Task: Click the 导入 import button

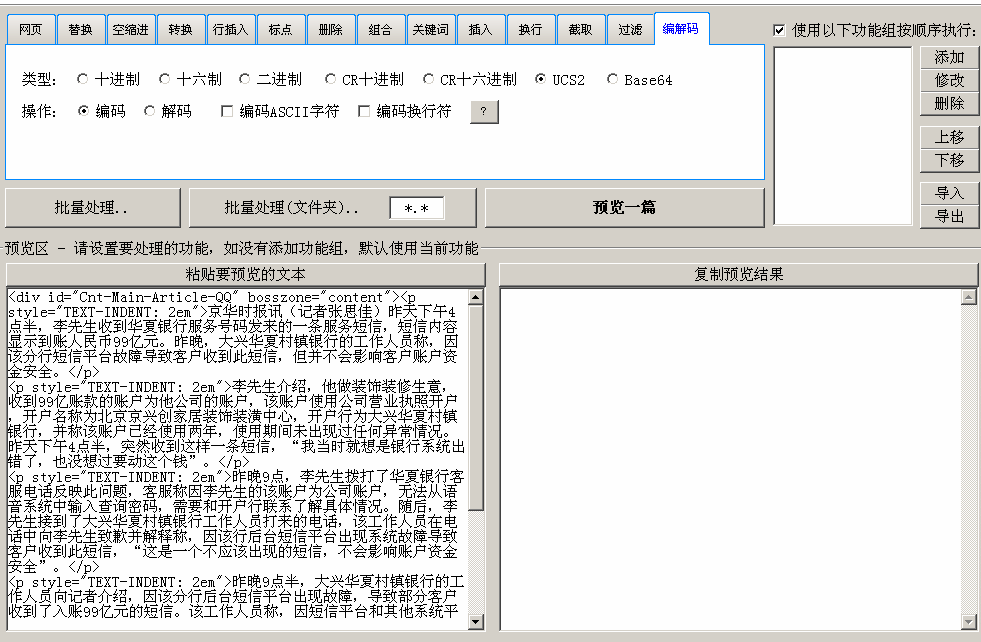Action: 949,193
